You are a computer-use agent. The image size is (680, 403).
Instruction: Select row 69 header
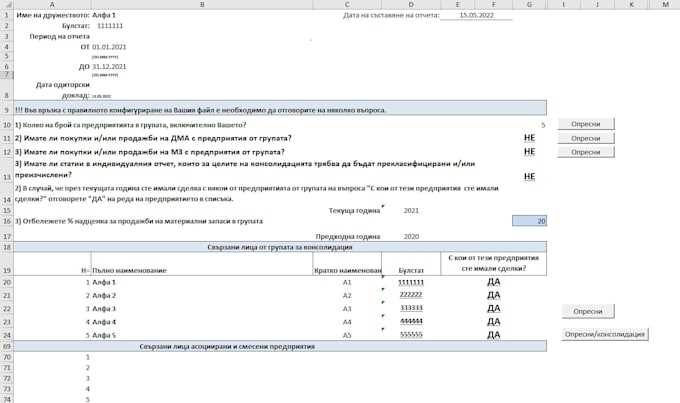(x=7, y=347)
